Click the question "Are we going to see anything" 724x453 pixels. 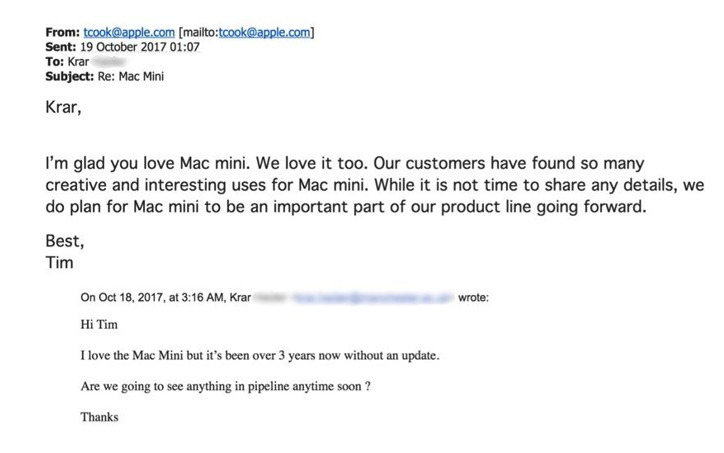point(227,386)
